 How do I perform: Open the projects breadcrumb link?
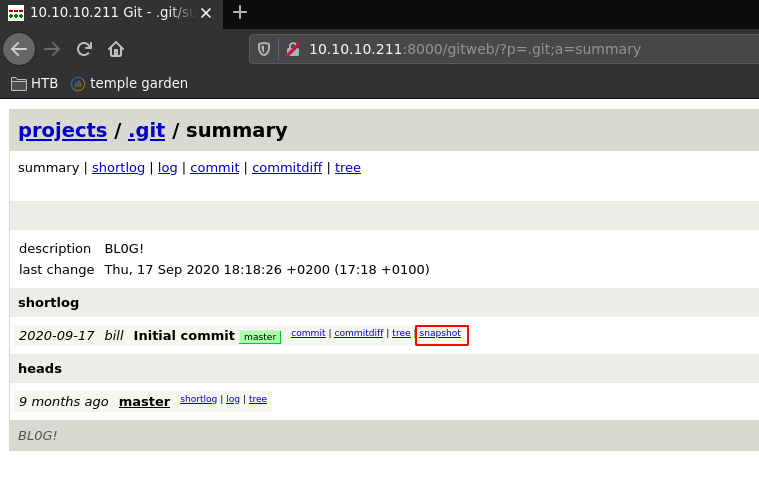point(62,130)
